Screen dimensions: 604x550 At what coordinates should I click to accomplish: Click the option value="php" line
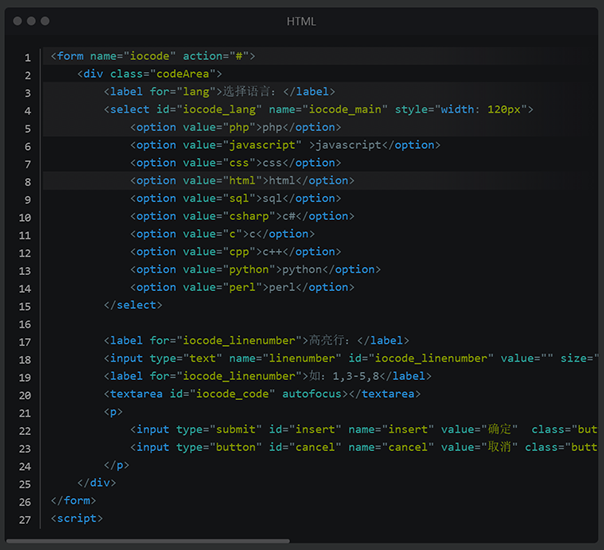[236, 127]
